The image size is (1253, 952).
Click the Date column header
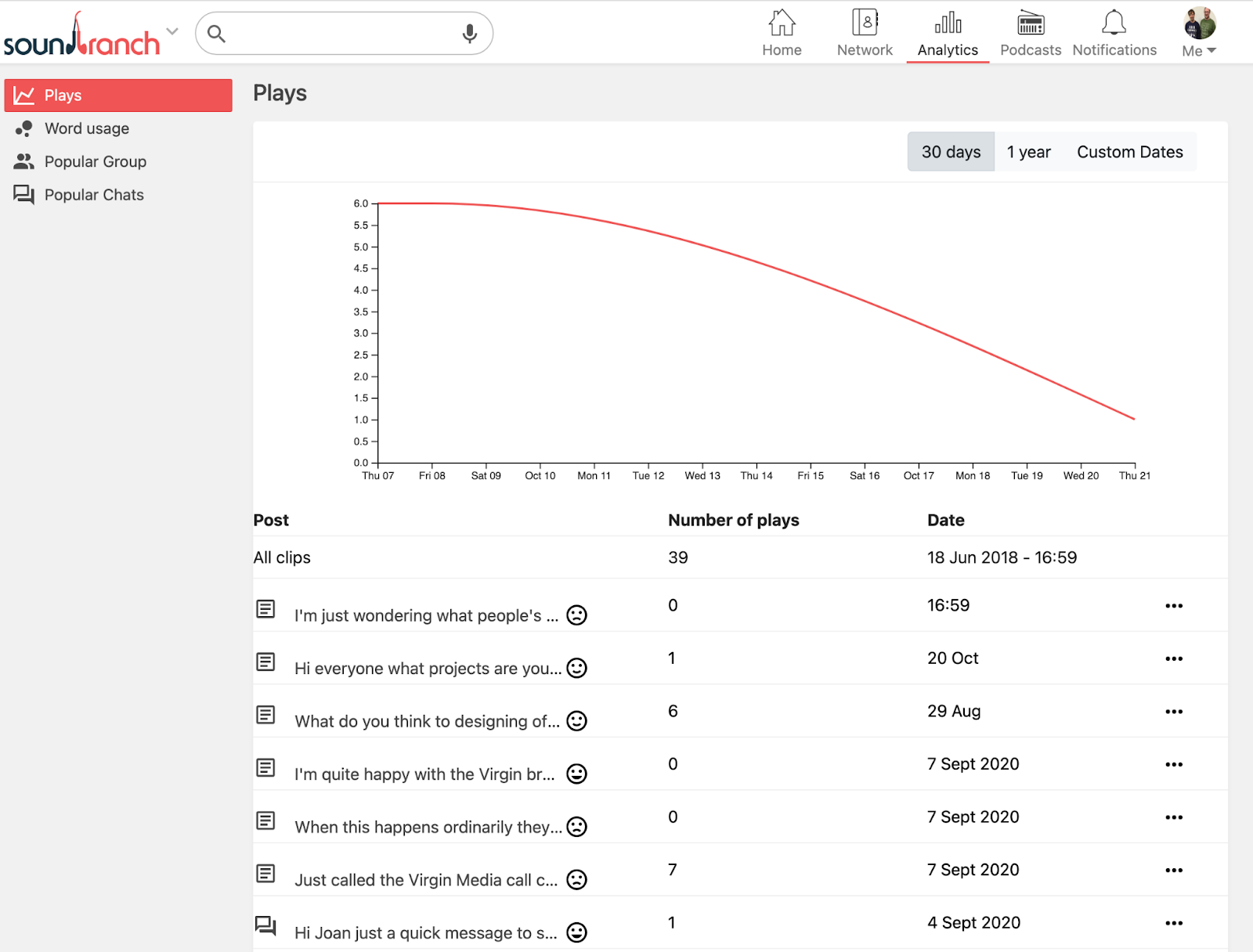946,520
